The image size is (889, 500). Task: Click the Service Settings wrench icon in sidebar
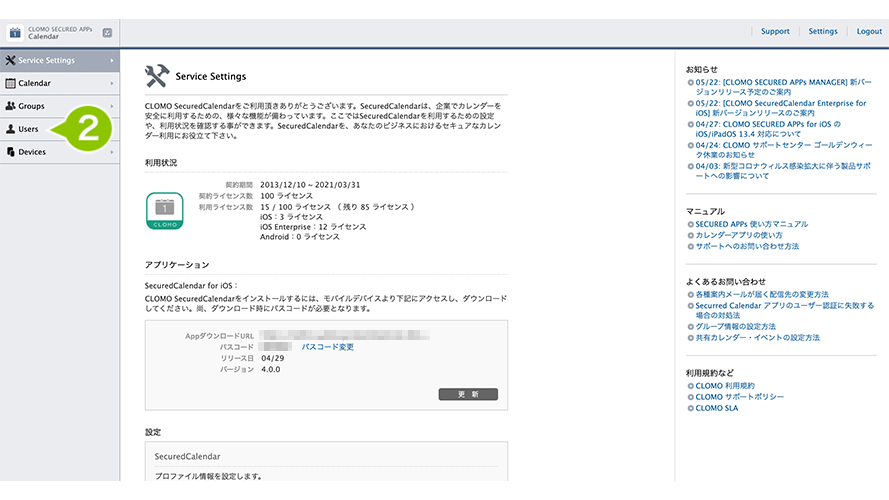pyautogui.click(x=10, y=60)
